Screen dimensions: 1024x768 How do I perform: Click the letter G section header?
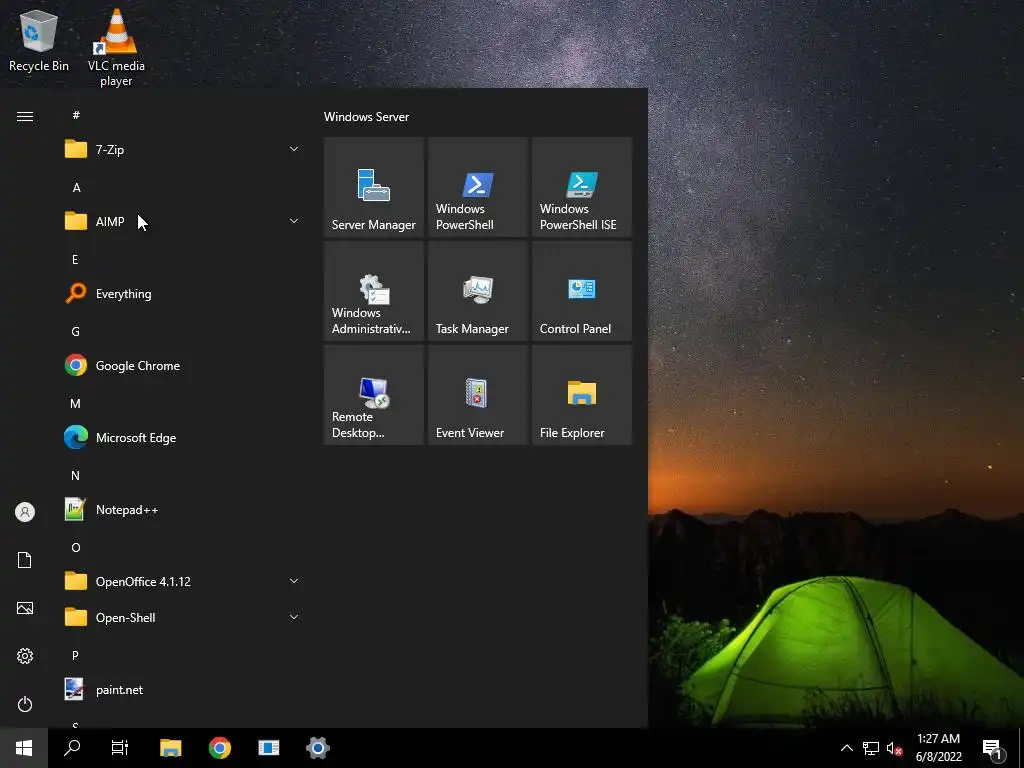click(76, 331)
